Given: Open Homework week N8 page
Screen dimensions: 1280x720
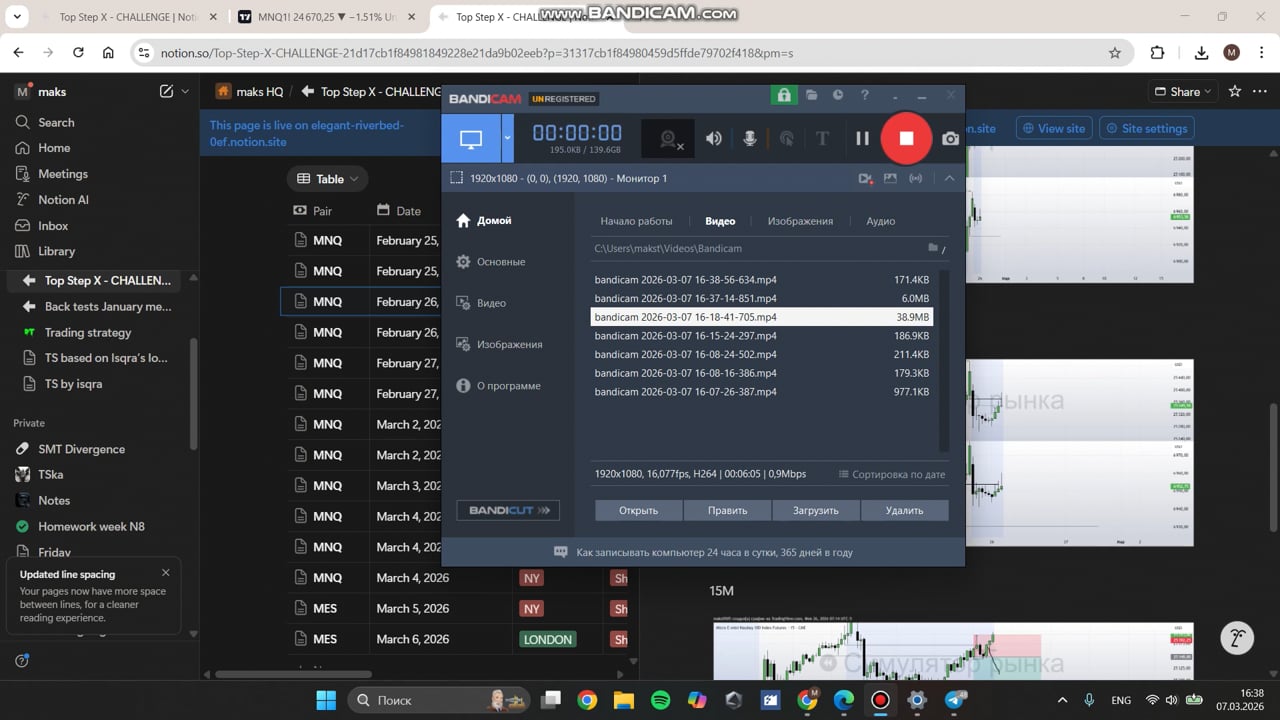Looking at the screenshot, I should 91,526.
